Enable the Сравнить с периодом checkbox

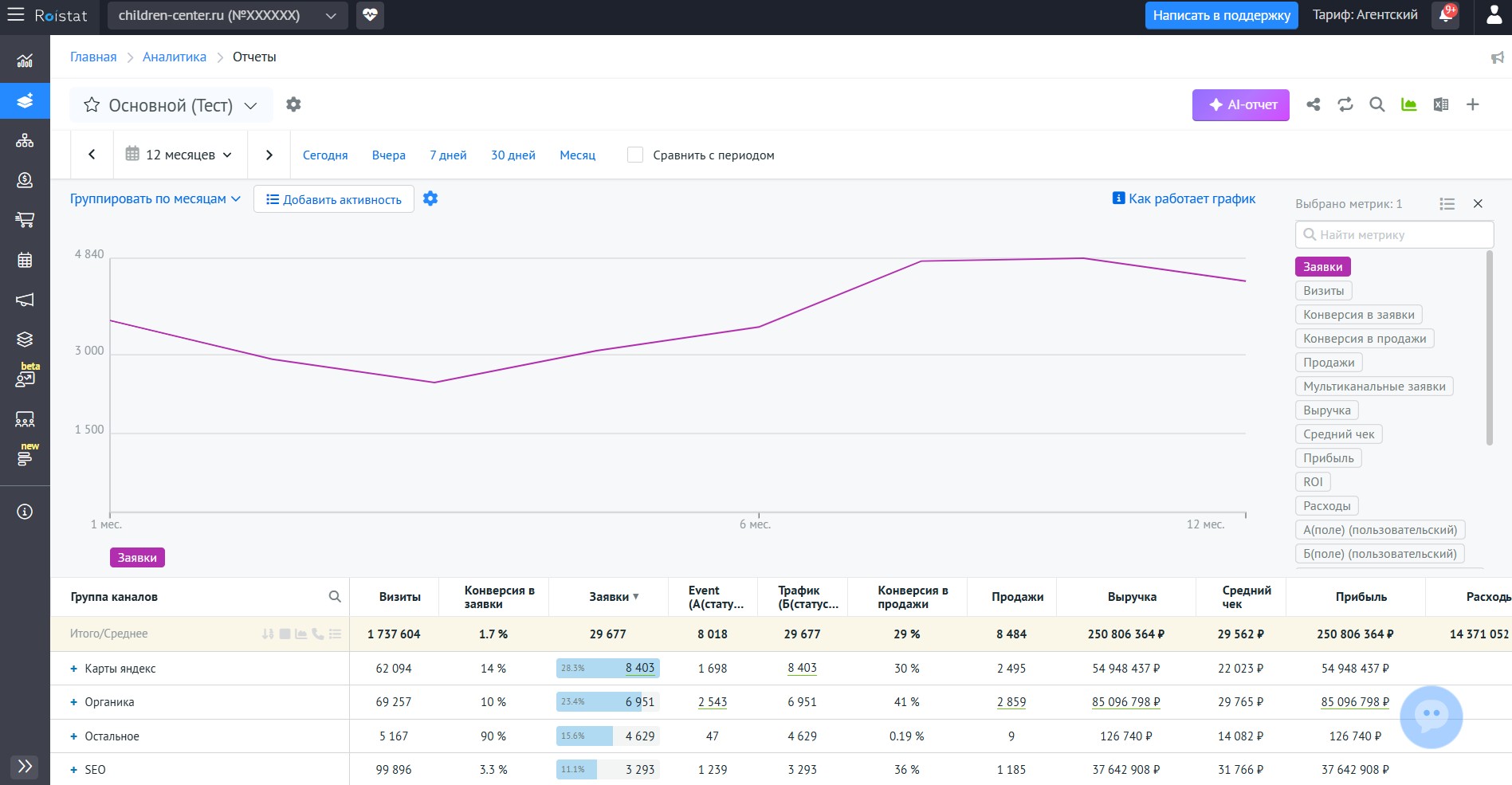pos(635,155)
